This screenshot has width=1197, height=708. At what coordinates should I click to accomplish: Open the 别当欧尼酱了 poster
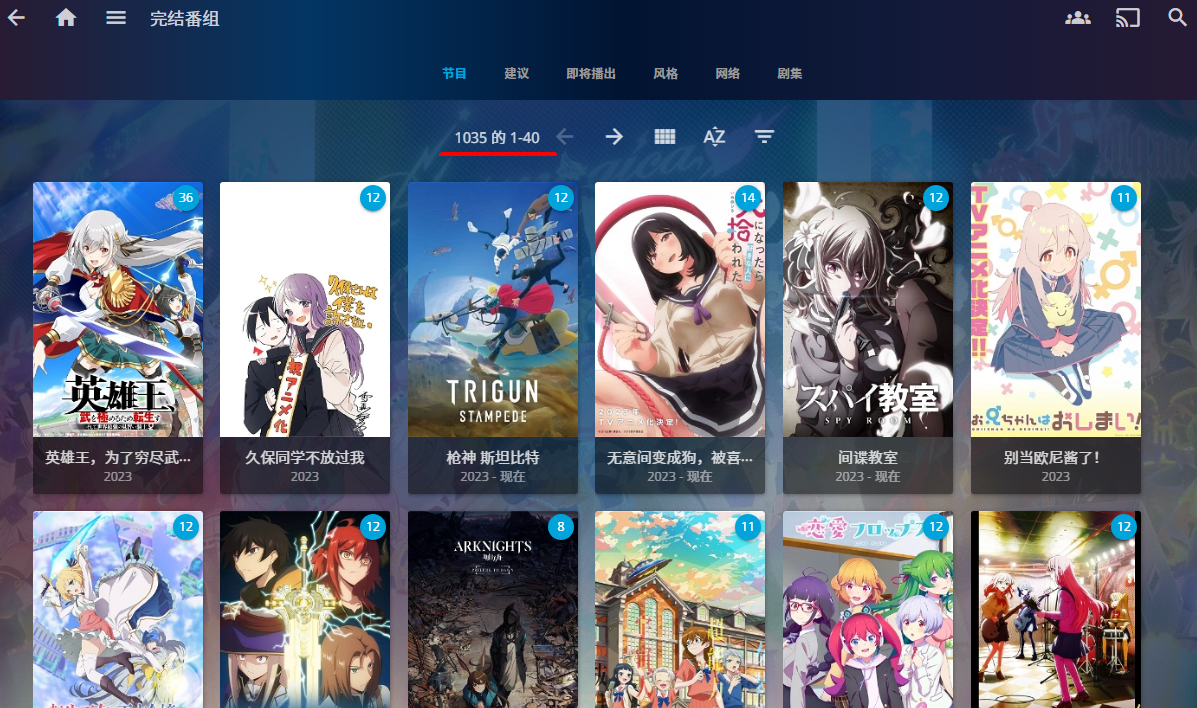tap(1056, 309)
